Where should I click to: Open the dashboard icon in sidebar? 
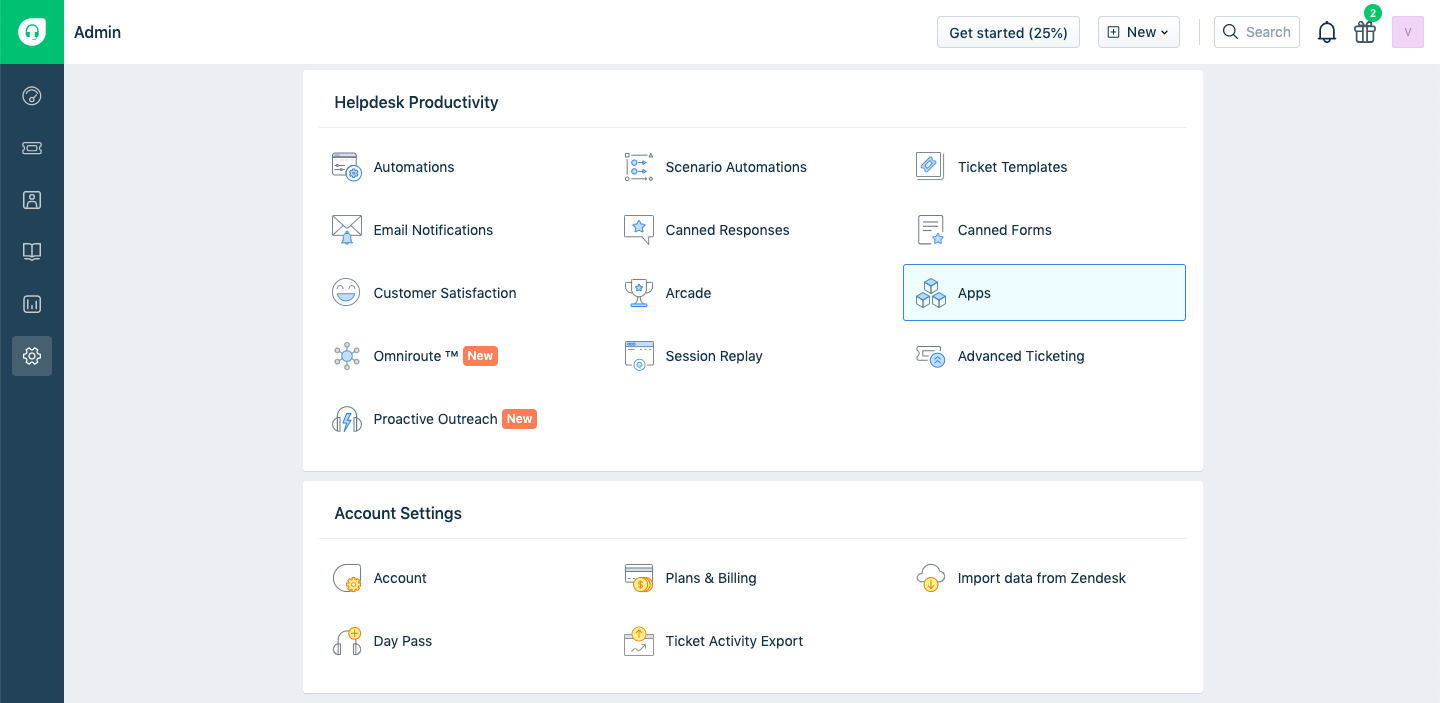[32, 96]
